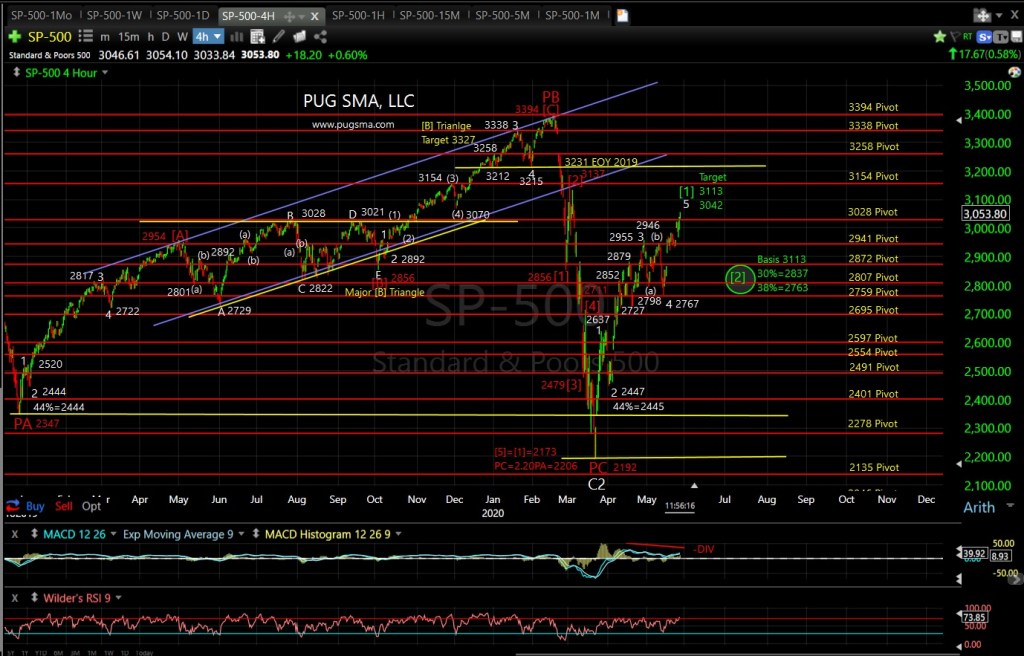Click the colorful globe icon below change

pyautogui.click(x=1014, y=72)
